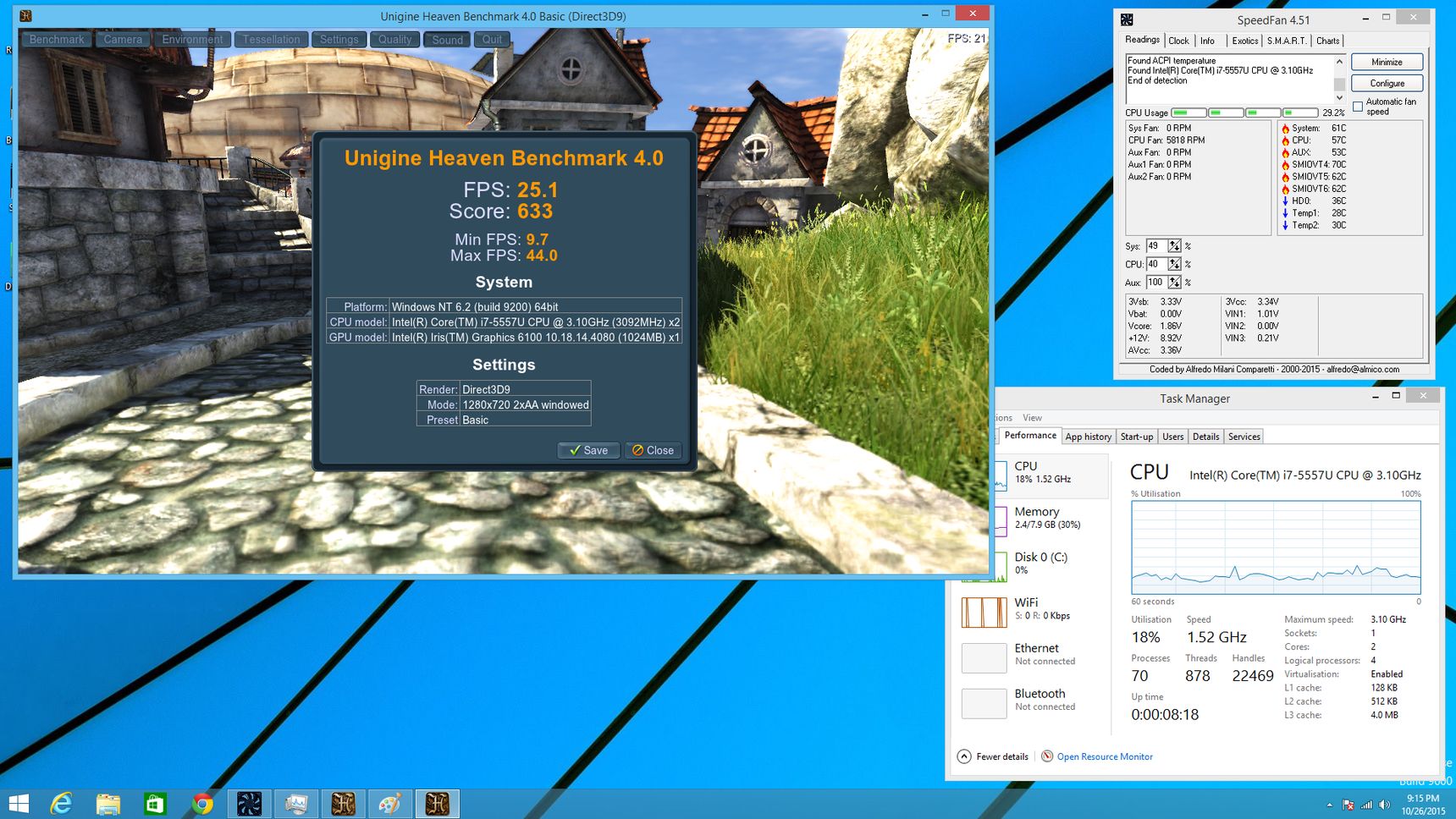Click the Unigine Heaven title bar icon
The width and height of the screenshot is (1456, 819).
[25, 15]
